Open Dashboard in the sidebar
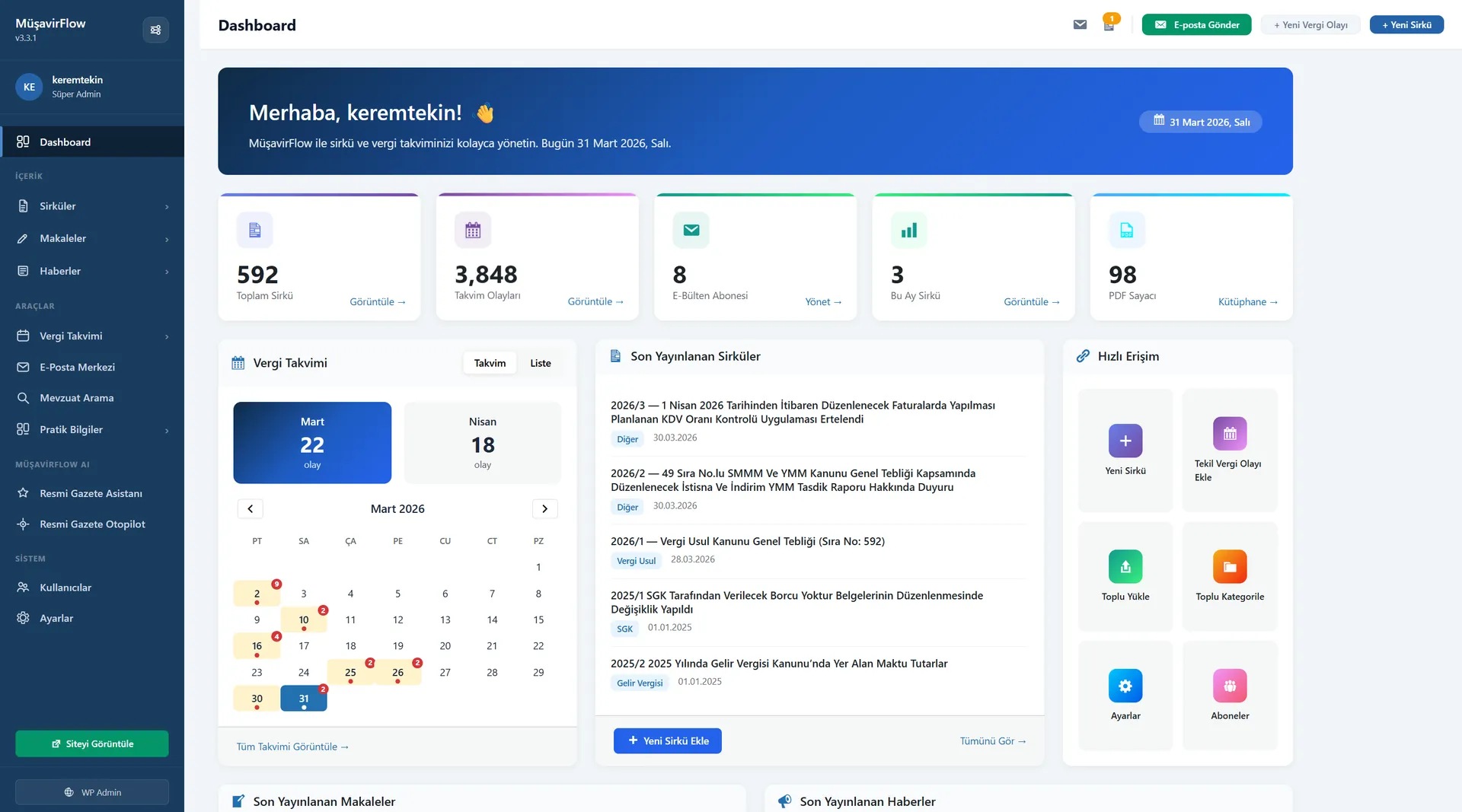This screenshot has height=812, width=1462. [x=92, y=142]
